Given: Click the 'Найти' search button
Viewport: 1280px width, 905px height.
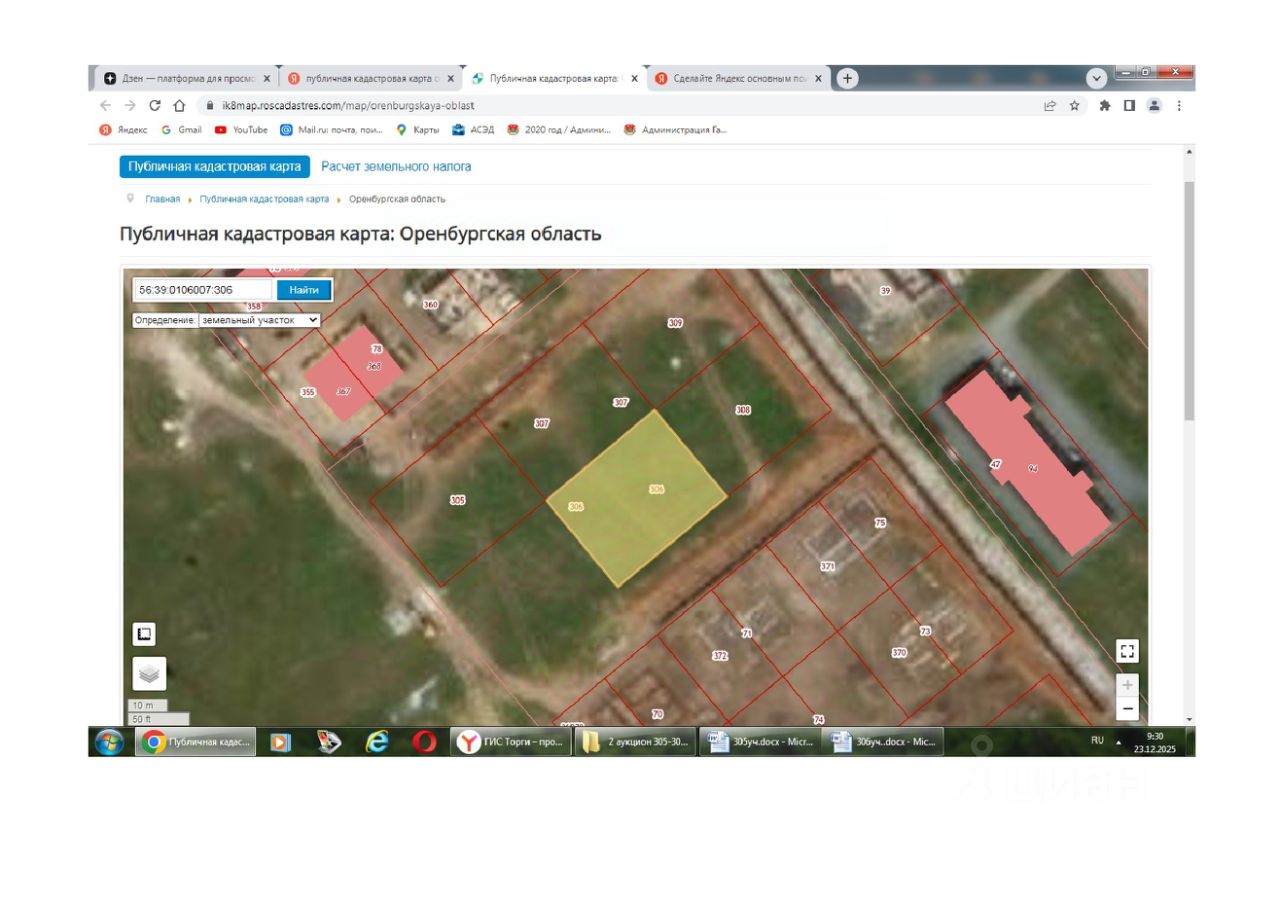Looking at the screenshot, I should (304, 290).
